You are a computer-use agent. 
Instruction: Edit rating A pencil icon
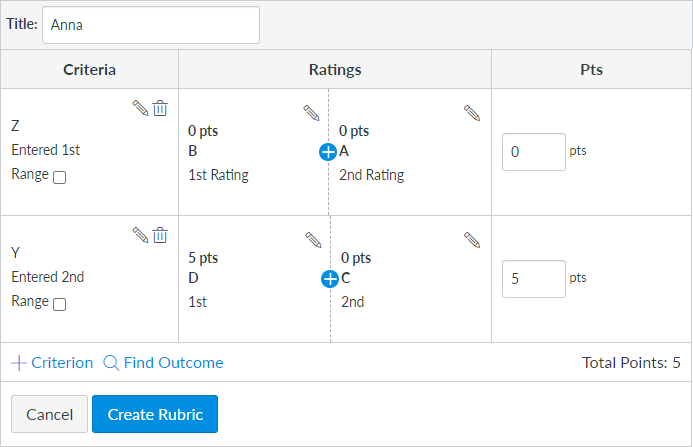[472, 113]
